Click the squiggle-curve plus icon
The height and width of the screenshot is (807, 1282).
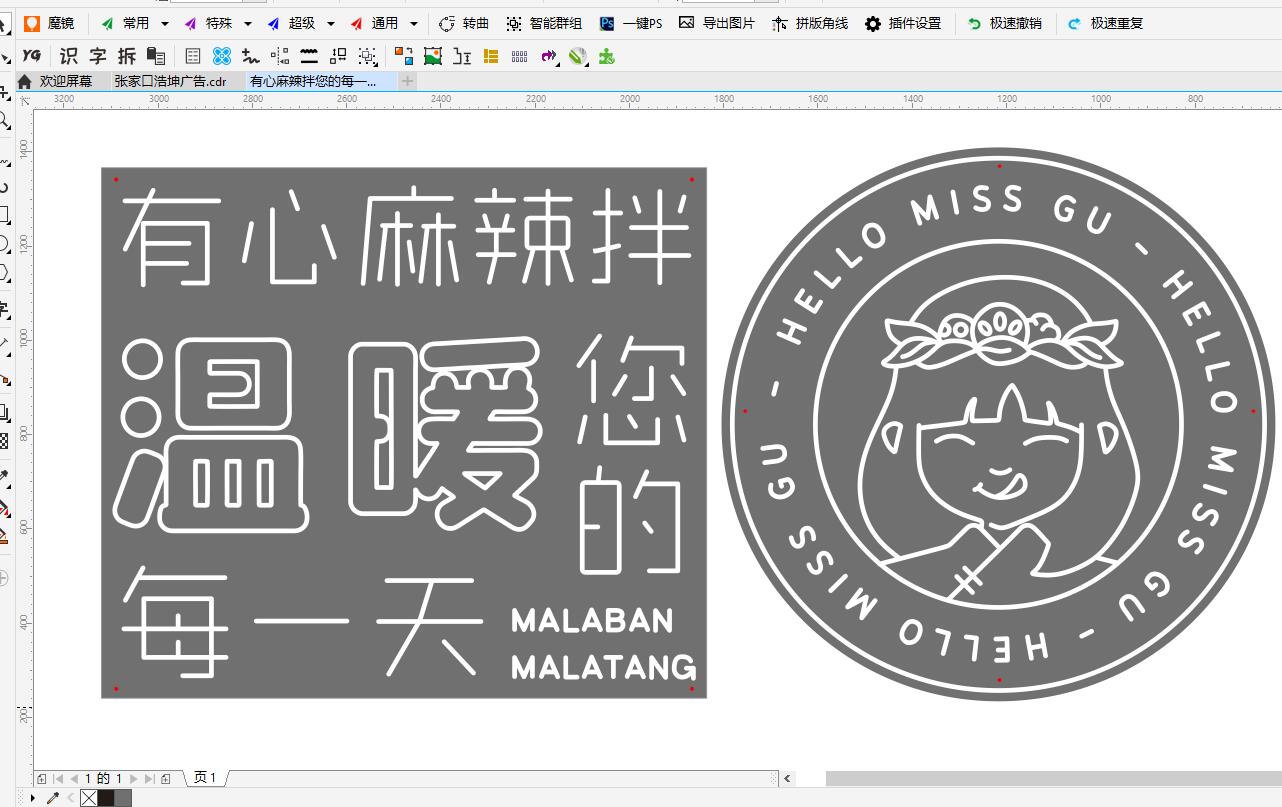[251, 56]
